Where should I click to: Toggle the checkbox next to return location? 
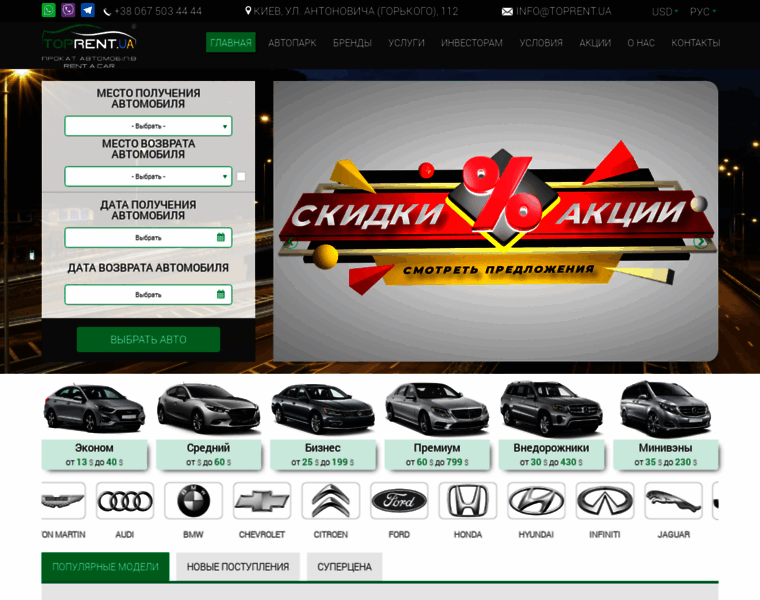[x=241, y=176]
